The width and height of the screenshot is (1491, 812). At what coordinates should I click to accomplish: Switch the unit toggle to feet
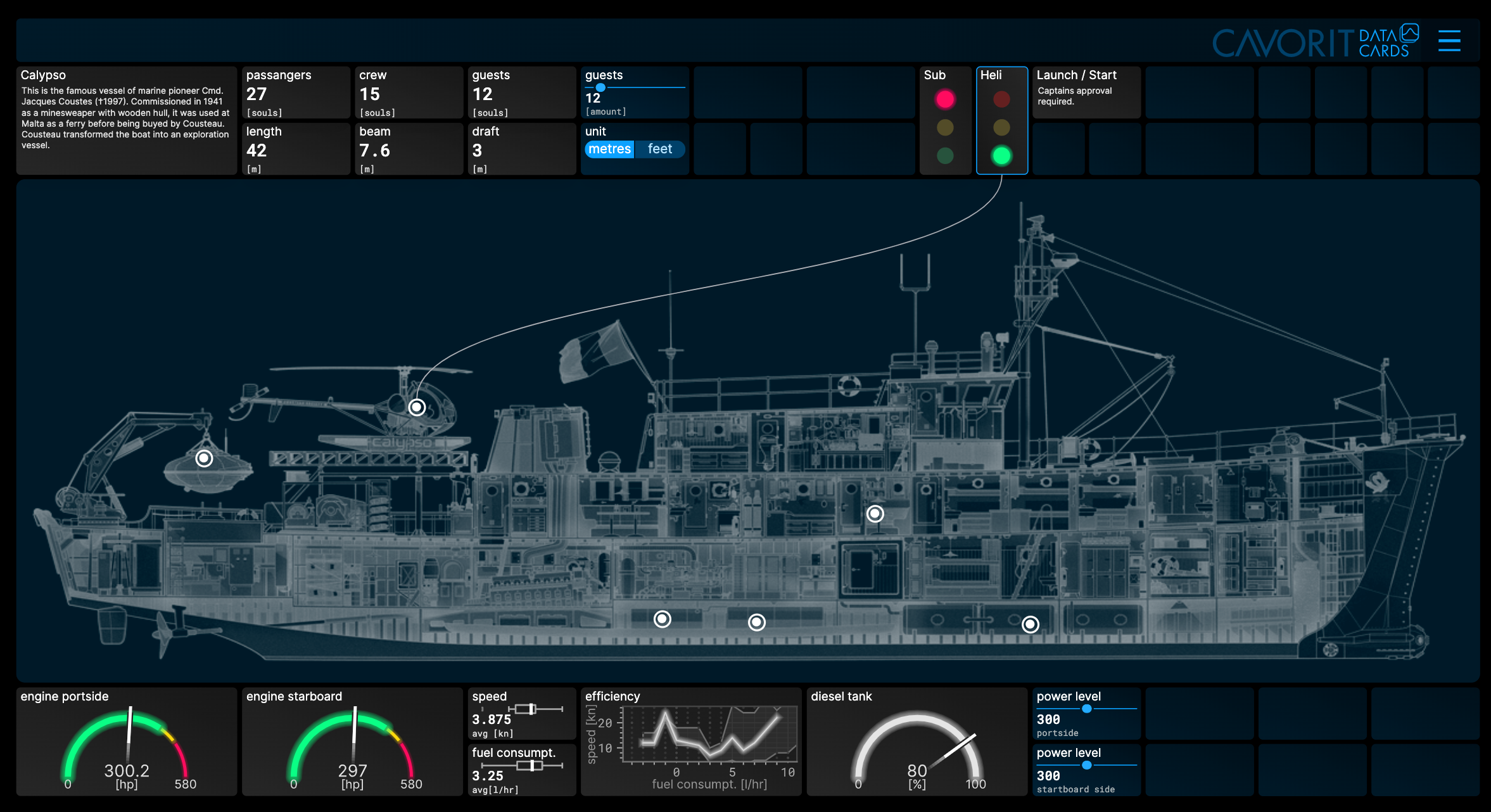(659, 149)
